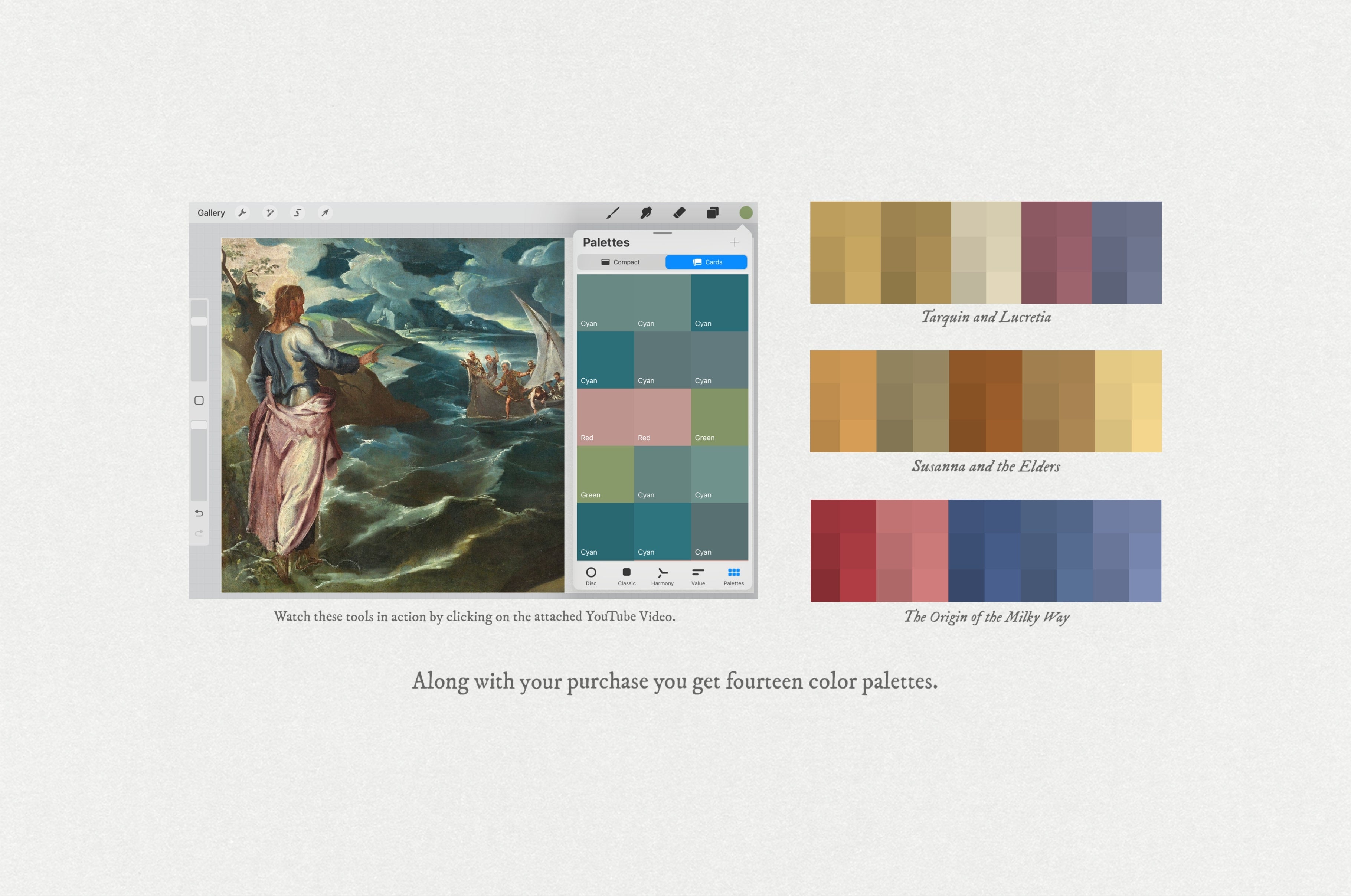Switch to the Harmony color mode

(662, 576)
